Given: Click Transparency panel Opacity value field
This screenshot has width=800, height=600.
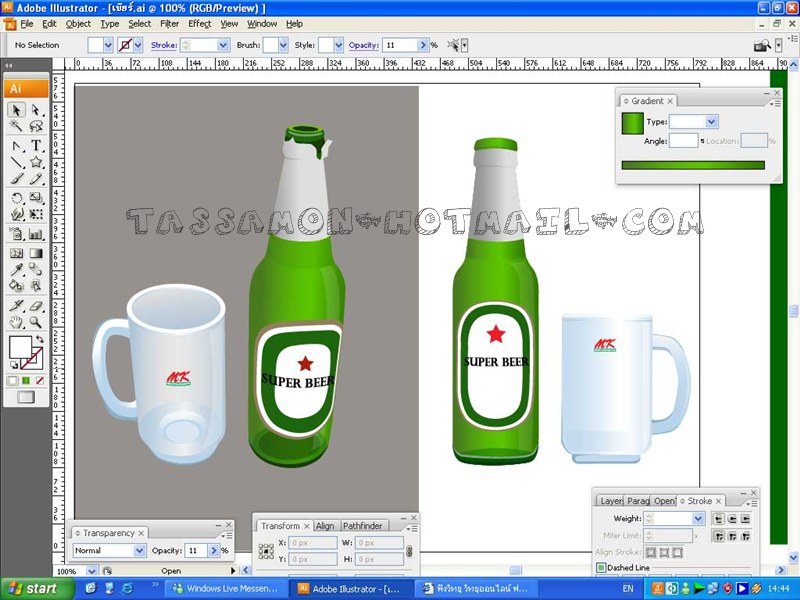Looking at the screenshot, I should [x=196, y=551].
